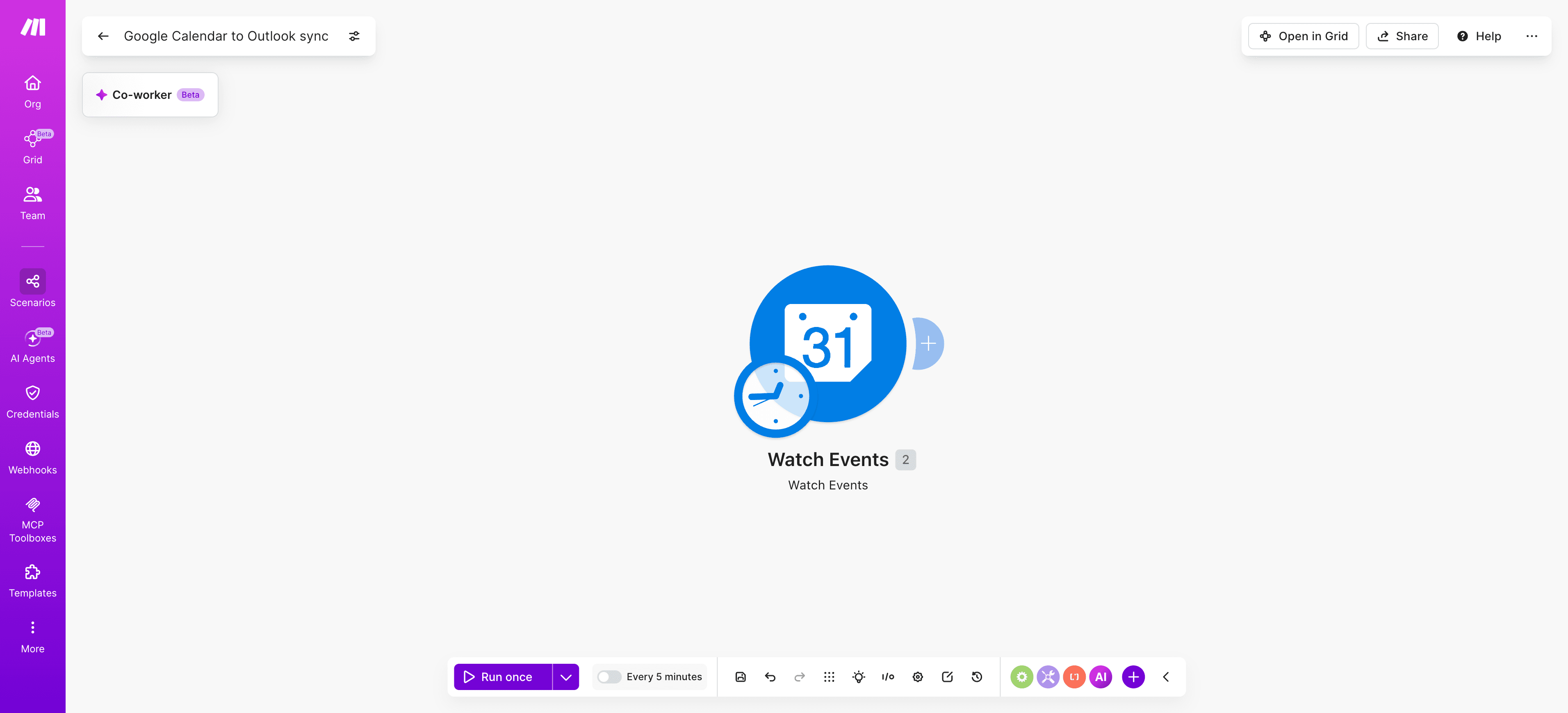Open the Scenarios section
Image resolution: width=1568 pixels, height=713 pixels.
(x=33, y=289)
